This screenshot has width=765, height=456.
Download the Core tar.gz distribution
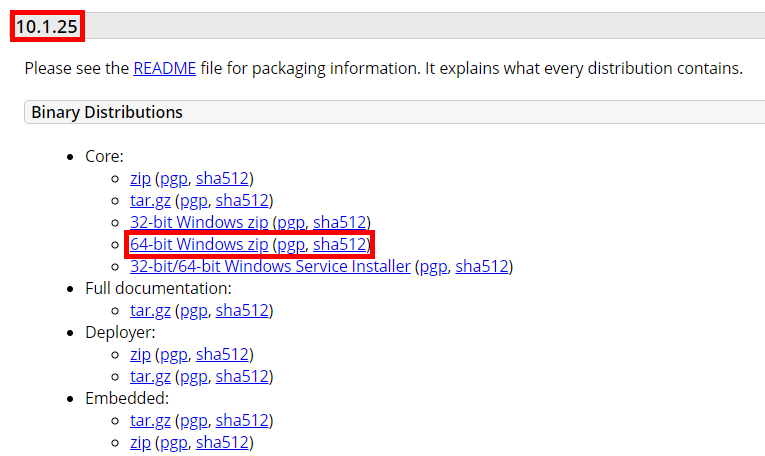(x=150, y=200)
